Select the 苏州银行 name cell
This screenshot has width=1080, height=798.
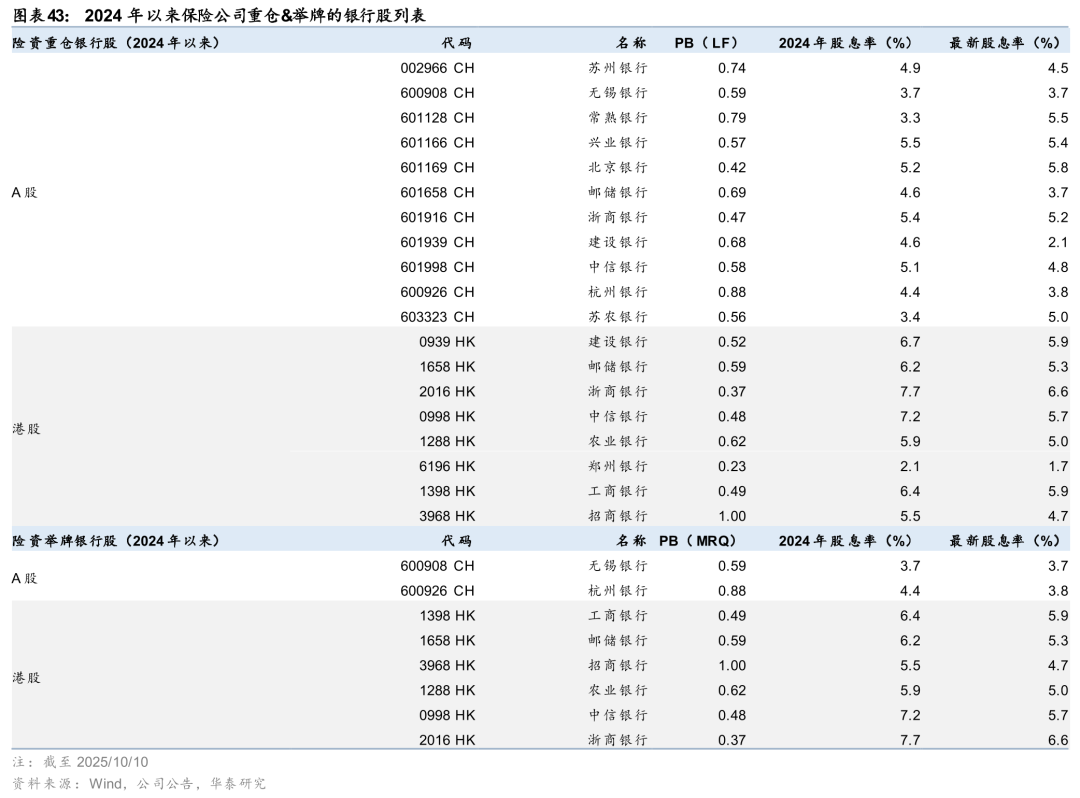pyautogui.click(x=618, y=68)
